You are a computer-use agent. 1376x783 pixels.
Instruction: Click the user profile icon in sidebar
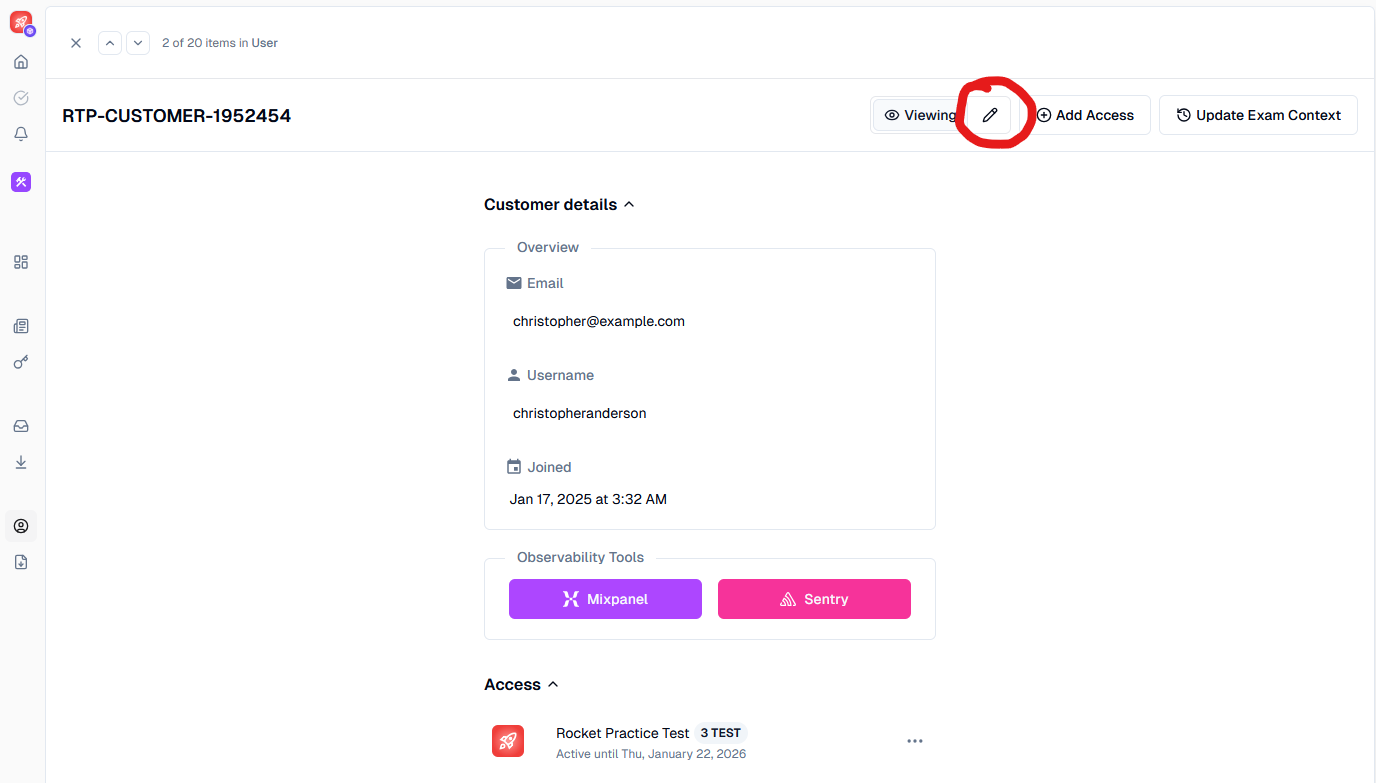point(21,526)
